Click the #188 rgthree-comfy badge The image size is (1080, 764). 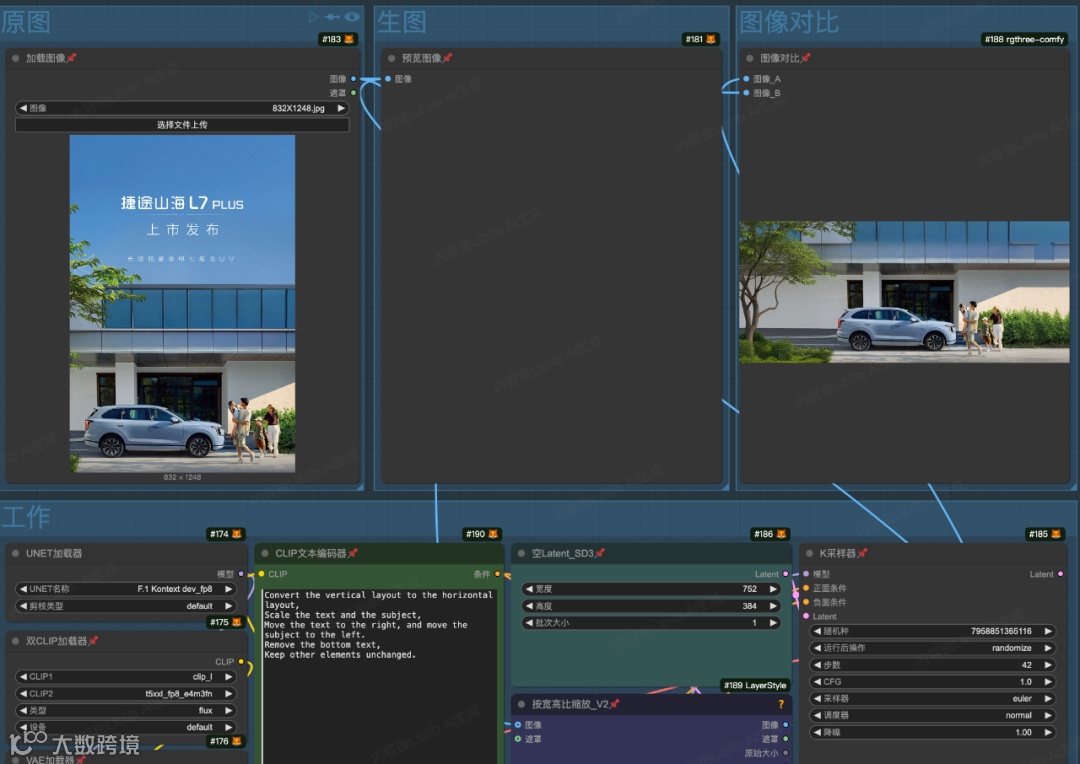click(x=1024, y=39)
